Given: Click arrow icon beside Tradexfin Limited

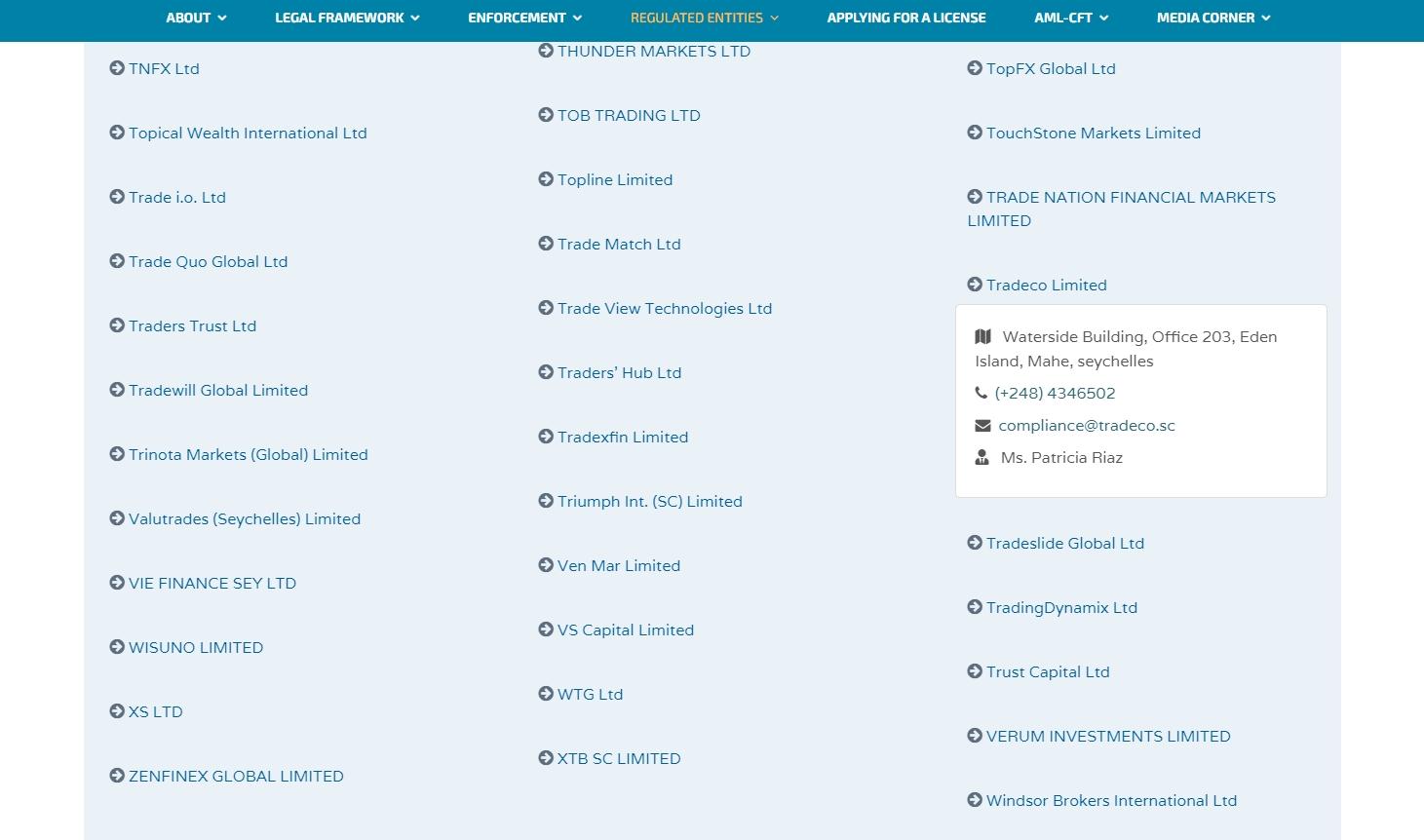Looking at the screenshot, I should pos(546,437).
